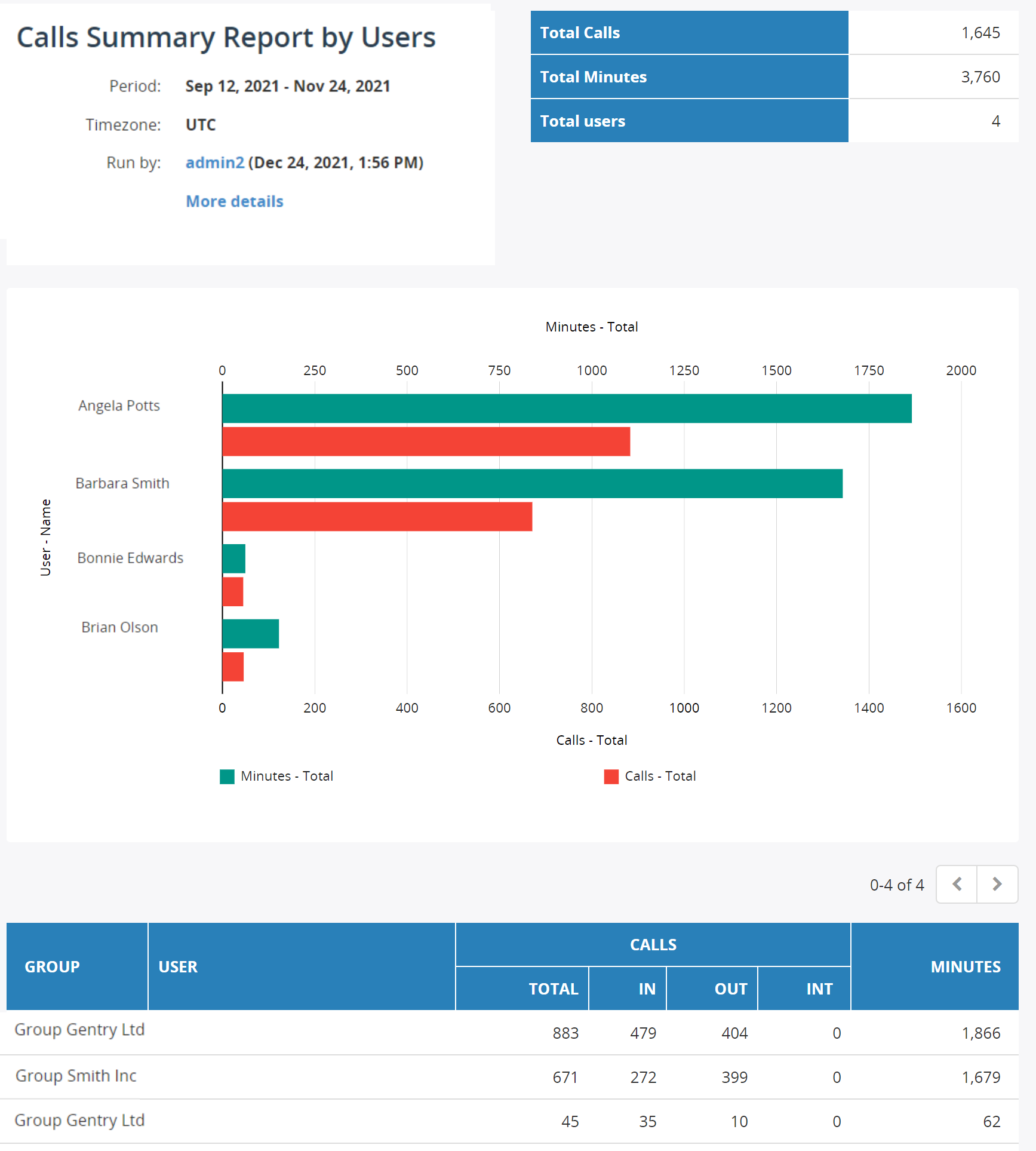Click the 671 total calls cell
1036x1151 pixels.
(565, 1078)
